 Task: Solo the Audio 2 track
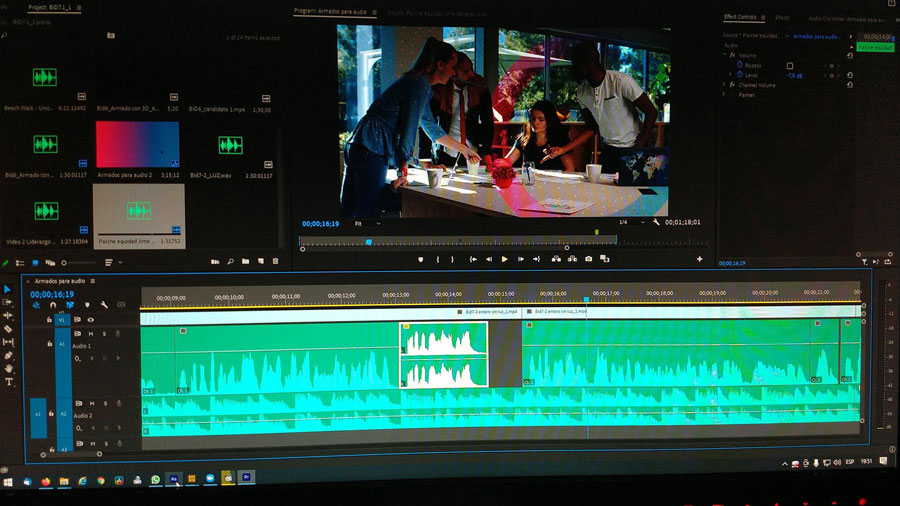pyautogui.click(x=106, y=404)
